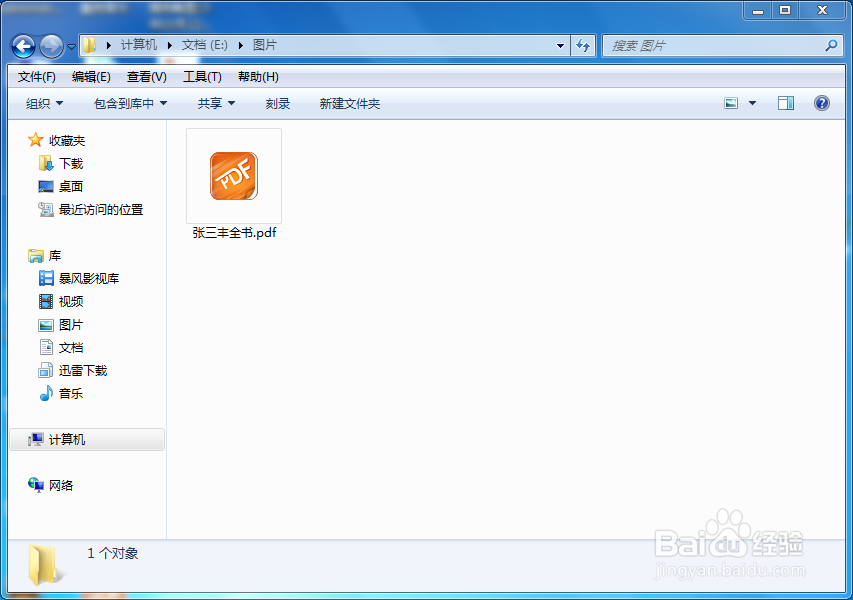Open the view options dropdown arrow

[x=752, y=103]
